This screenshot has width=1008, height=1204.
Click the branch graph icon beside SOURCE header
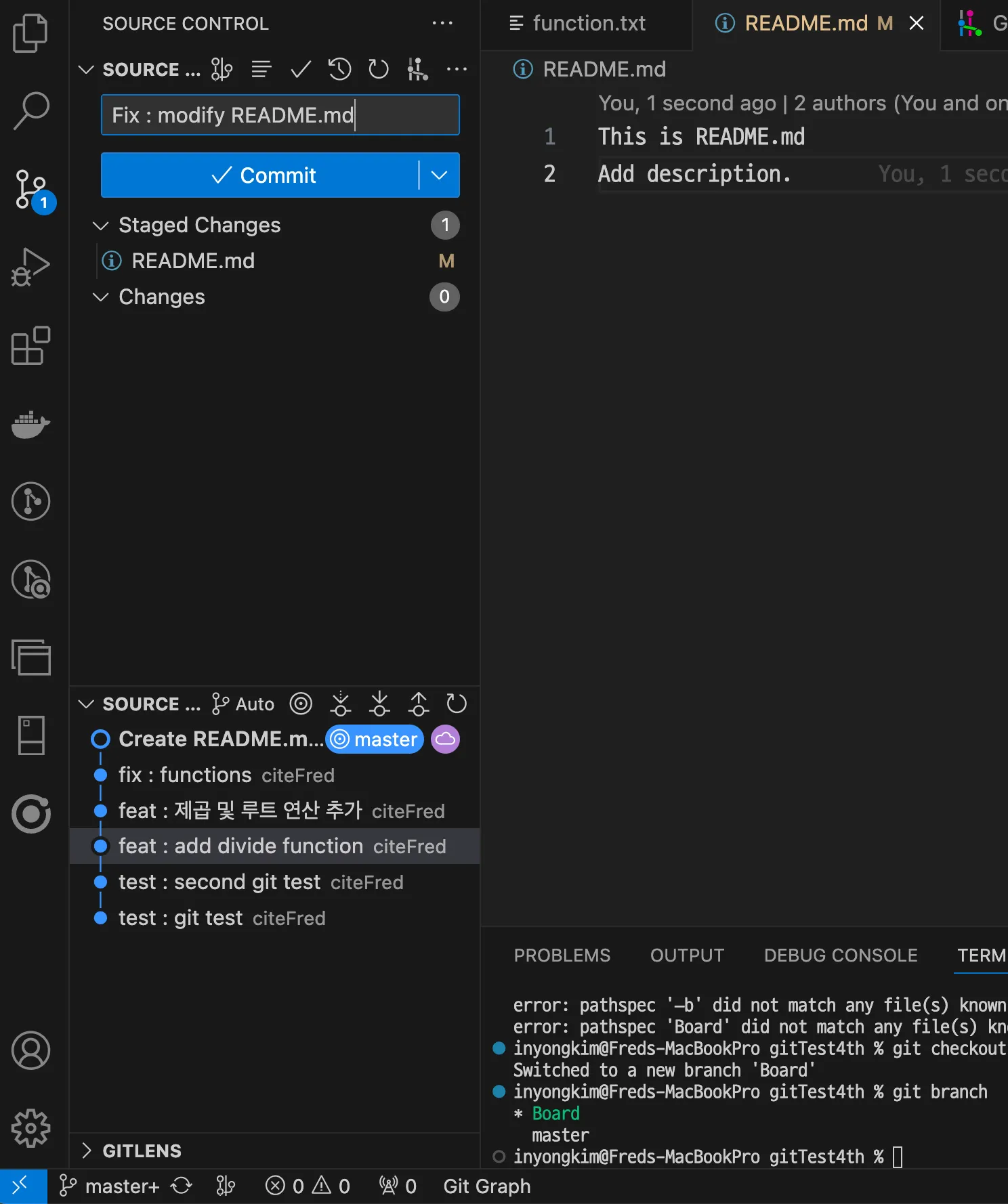[x=222, y=69]
